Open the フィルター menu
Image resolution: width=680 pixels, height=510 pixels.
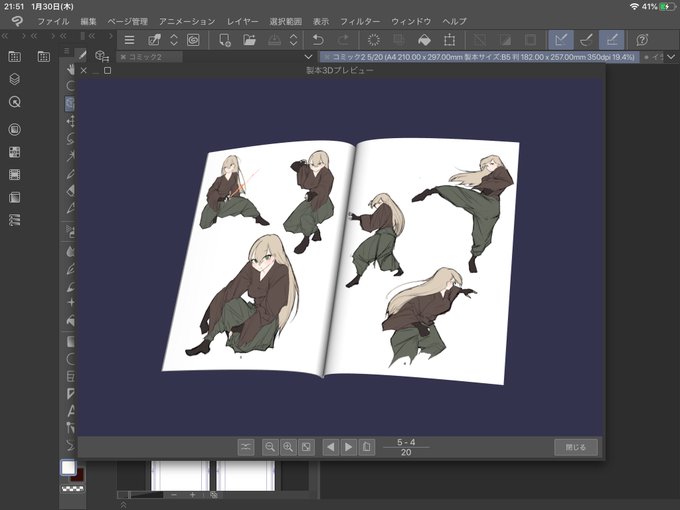359,20
